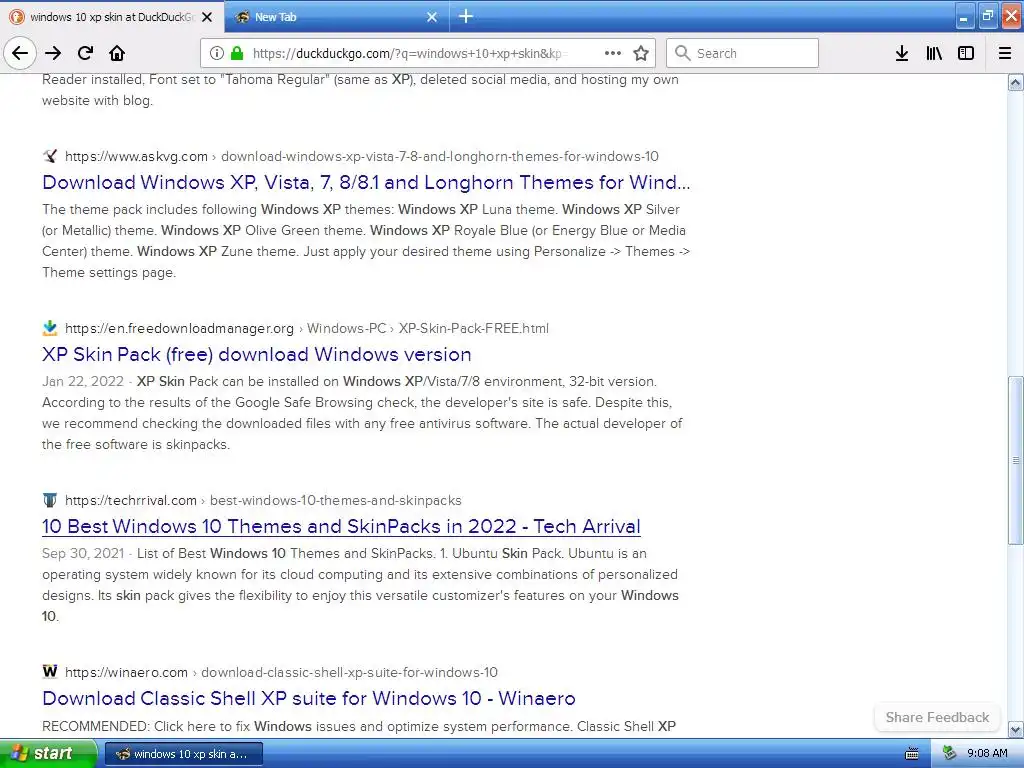Viewport: 1024px width, 768px height.
Task: Click the en.freedownloadmanager.org result URL
Action: (180, 328)
